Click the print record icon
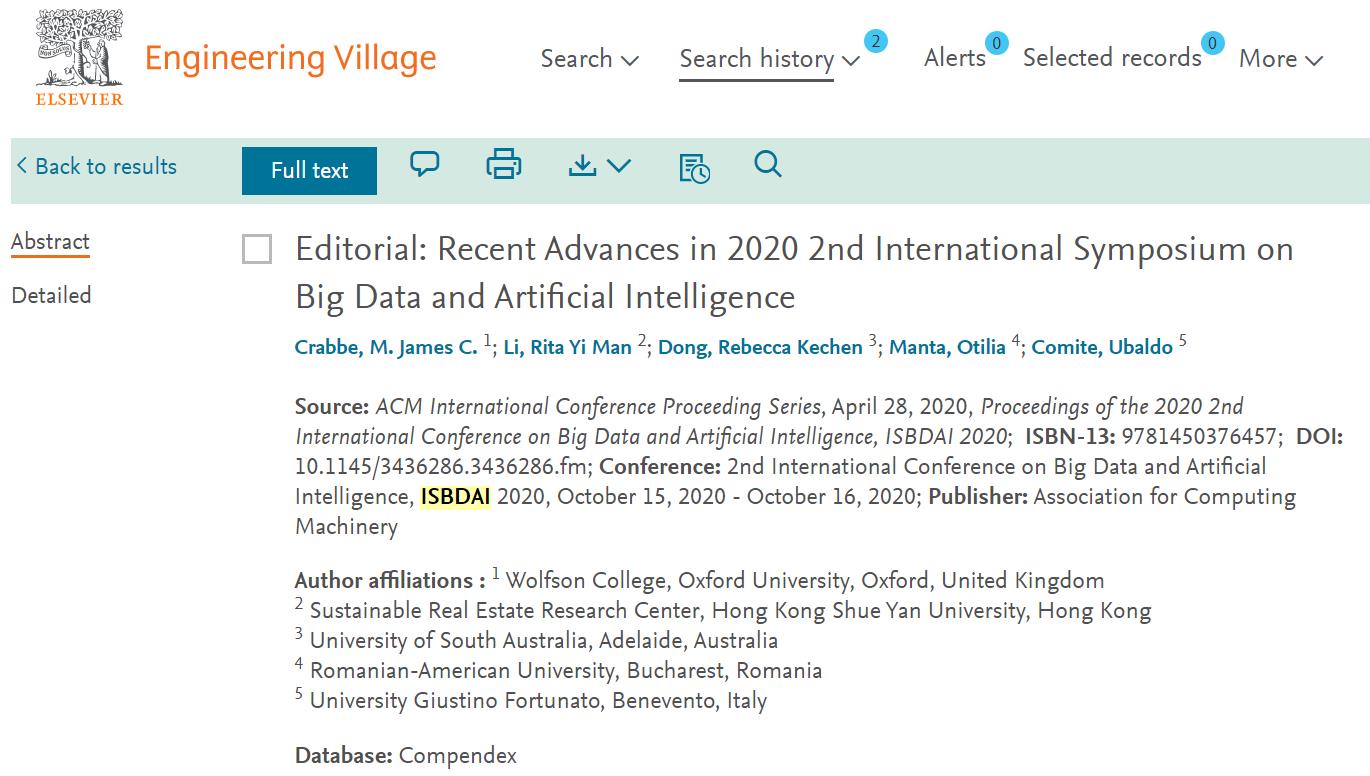1370x776 pixels. pyautogui.click(x=503, y=165)
